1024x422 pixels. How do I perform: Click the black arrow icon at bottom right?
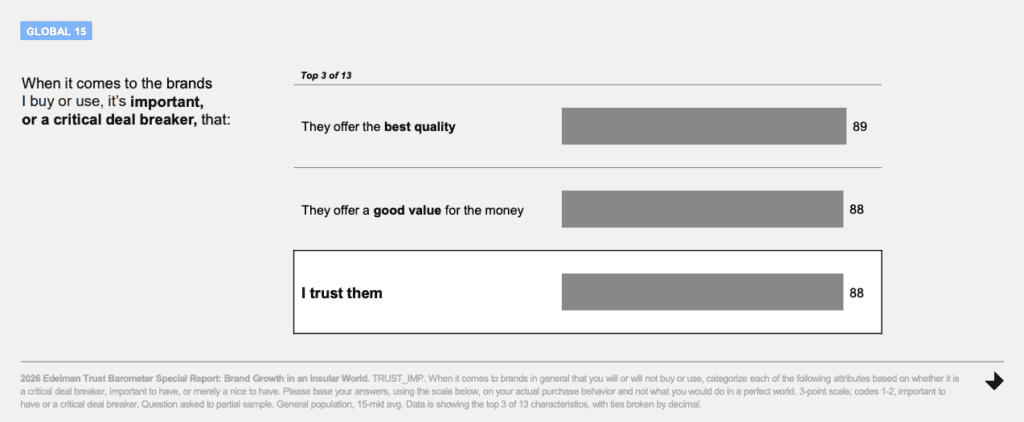(x=994, y=381)
